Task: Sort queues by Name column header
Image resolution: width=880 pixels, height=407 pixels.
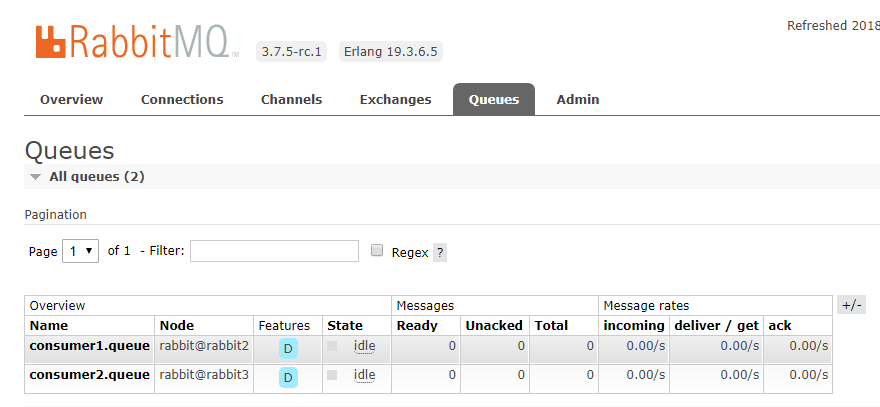Action: 48,325
